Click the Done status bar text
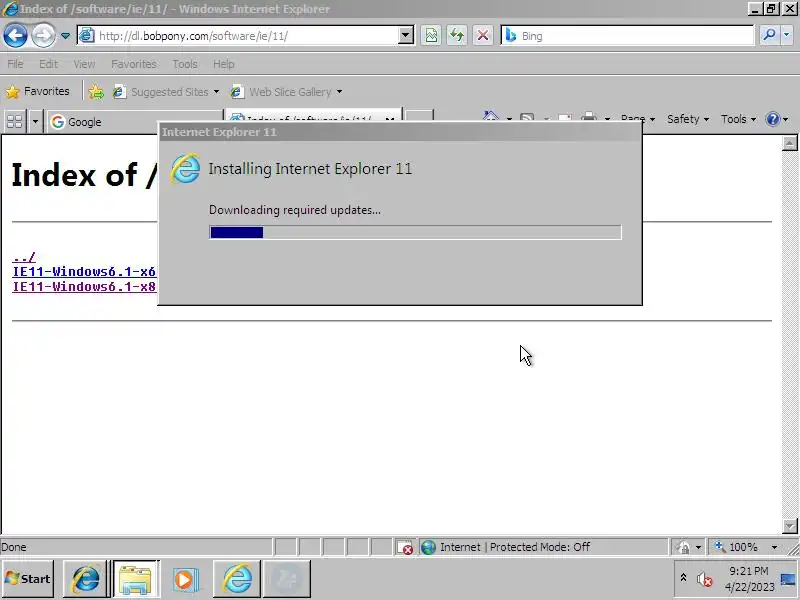800x600 pixels. coord(14,547)
